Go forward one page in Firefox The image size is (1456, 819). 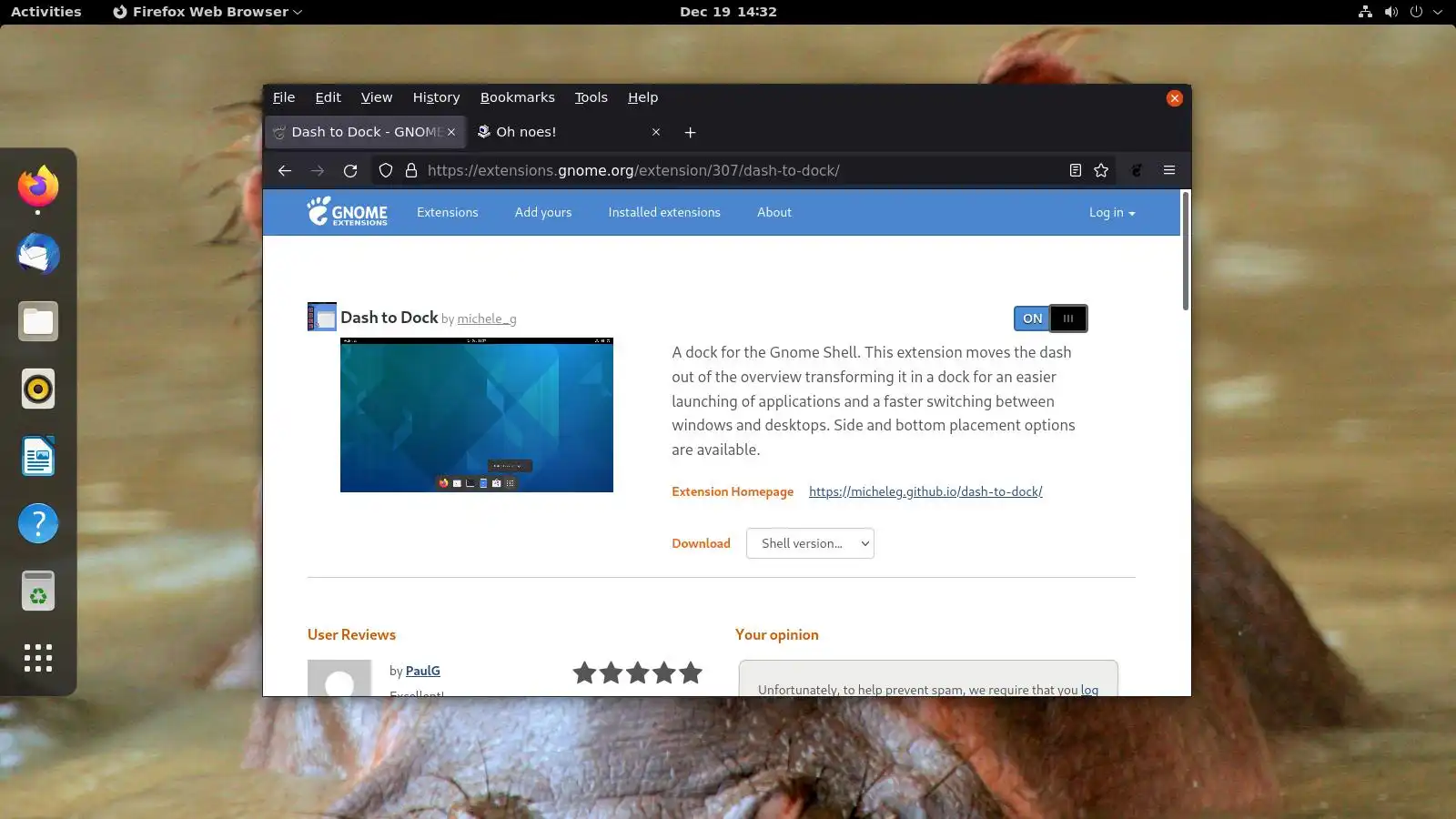(318, 170)
